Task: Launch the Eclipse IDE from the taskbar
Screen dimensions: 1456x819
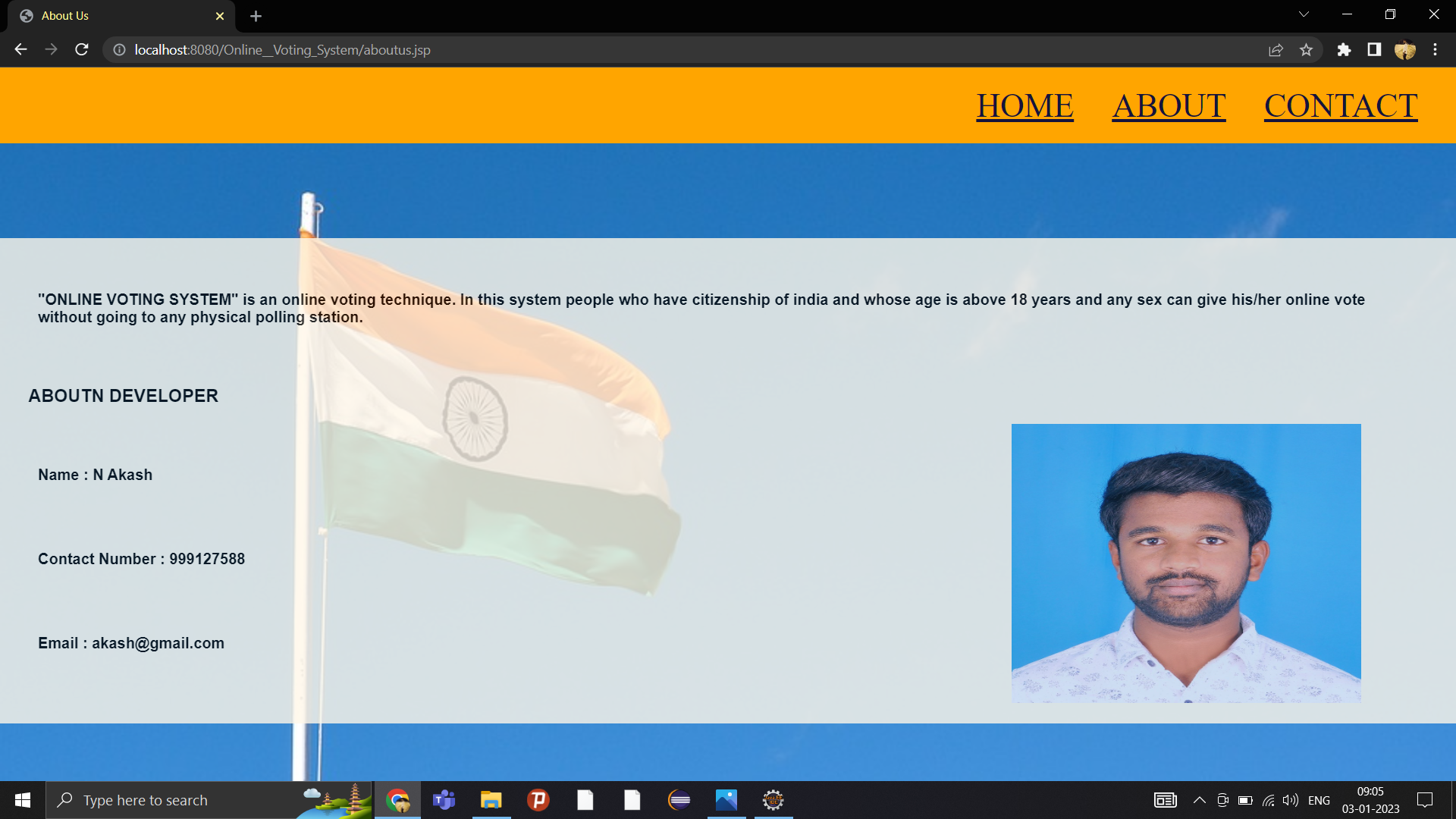Action: (679, 799)
